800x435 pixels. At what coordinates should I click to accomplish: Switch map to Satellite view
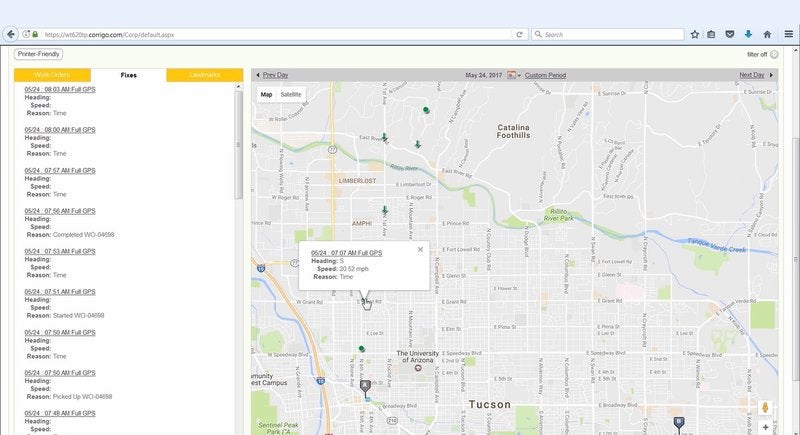tap(291, 94)
